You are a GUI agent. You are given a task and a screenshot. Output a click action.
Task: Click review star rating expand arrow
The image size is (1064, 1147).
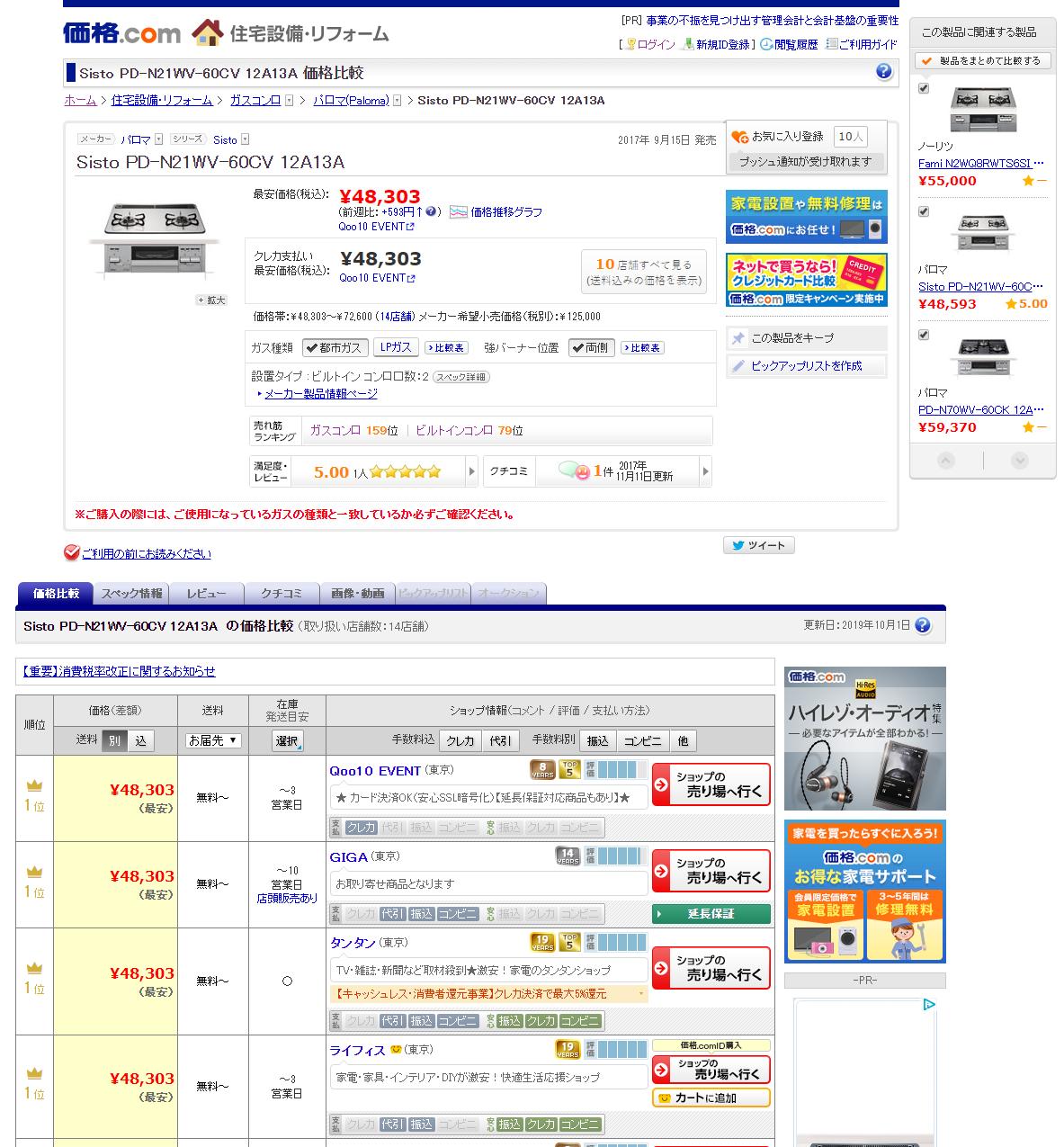[471, 471]
